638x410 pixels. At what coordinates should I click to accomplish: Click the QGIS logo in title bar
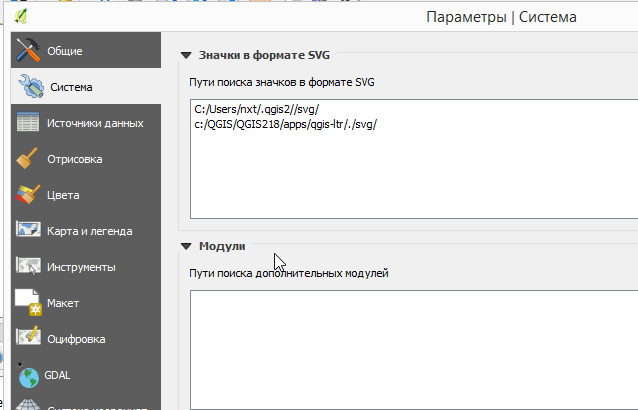[x=21, y=15]
